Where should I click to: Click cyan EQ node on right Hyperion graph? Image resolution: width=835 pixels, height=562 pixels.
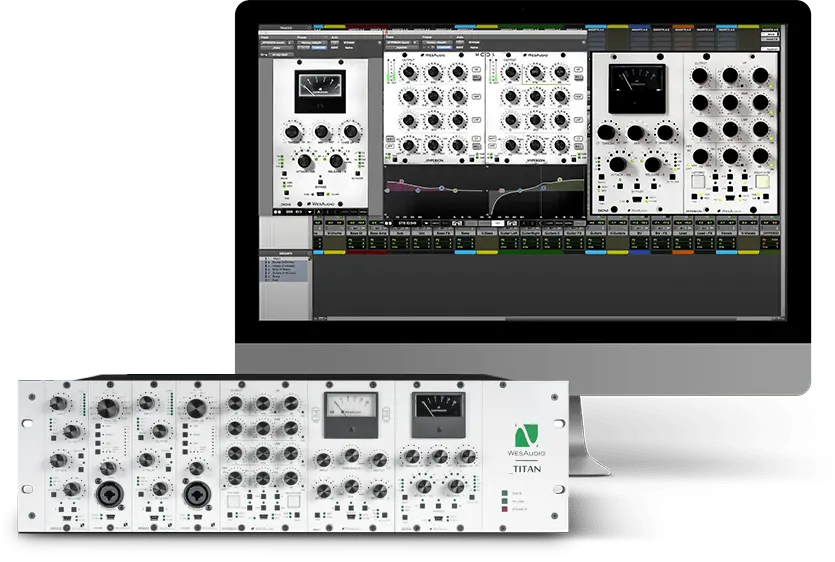click(520, 190)
